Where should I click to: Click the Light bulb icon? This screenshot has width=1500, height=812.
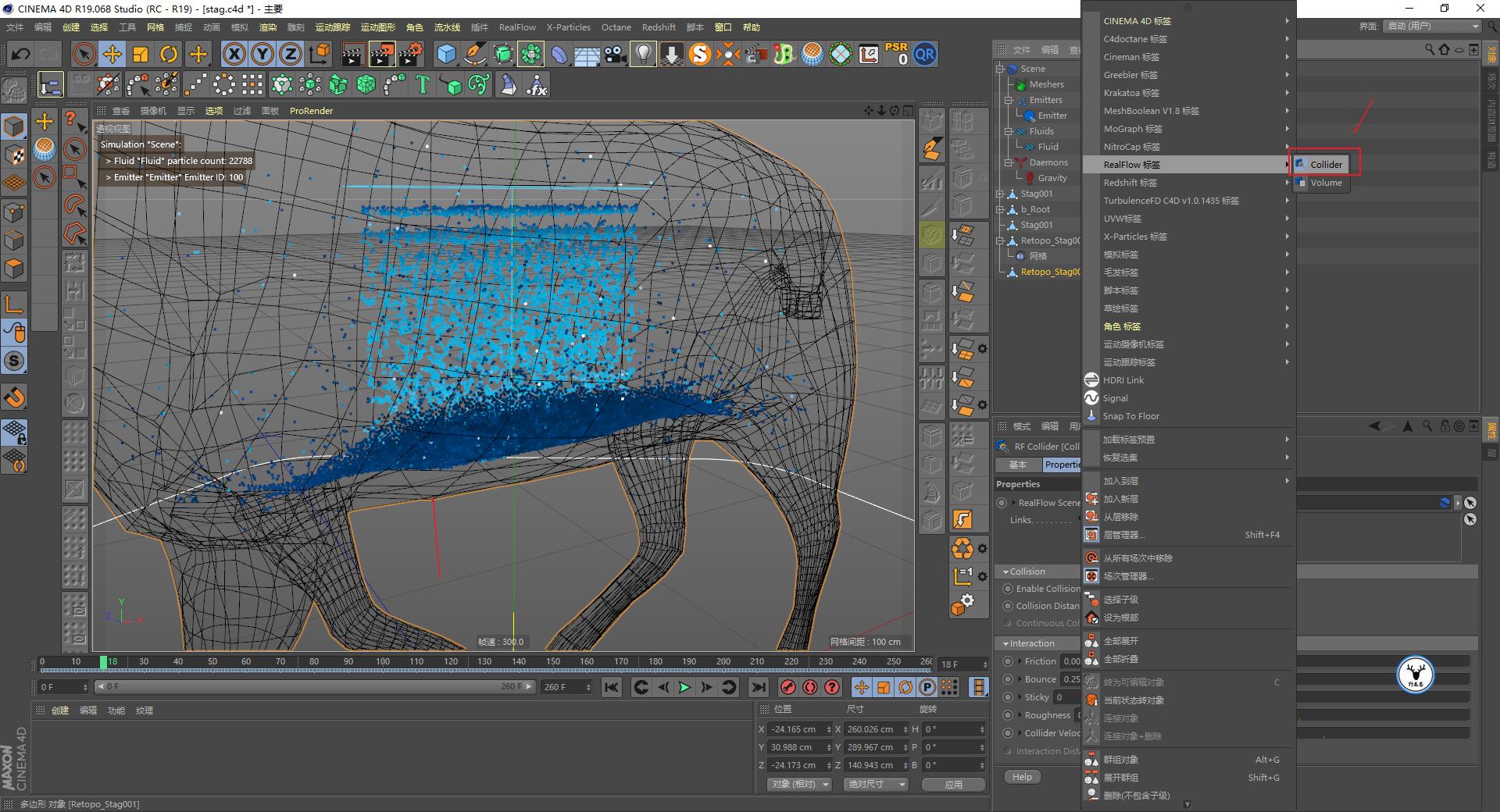643,54
